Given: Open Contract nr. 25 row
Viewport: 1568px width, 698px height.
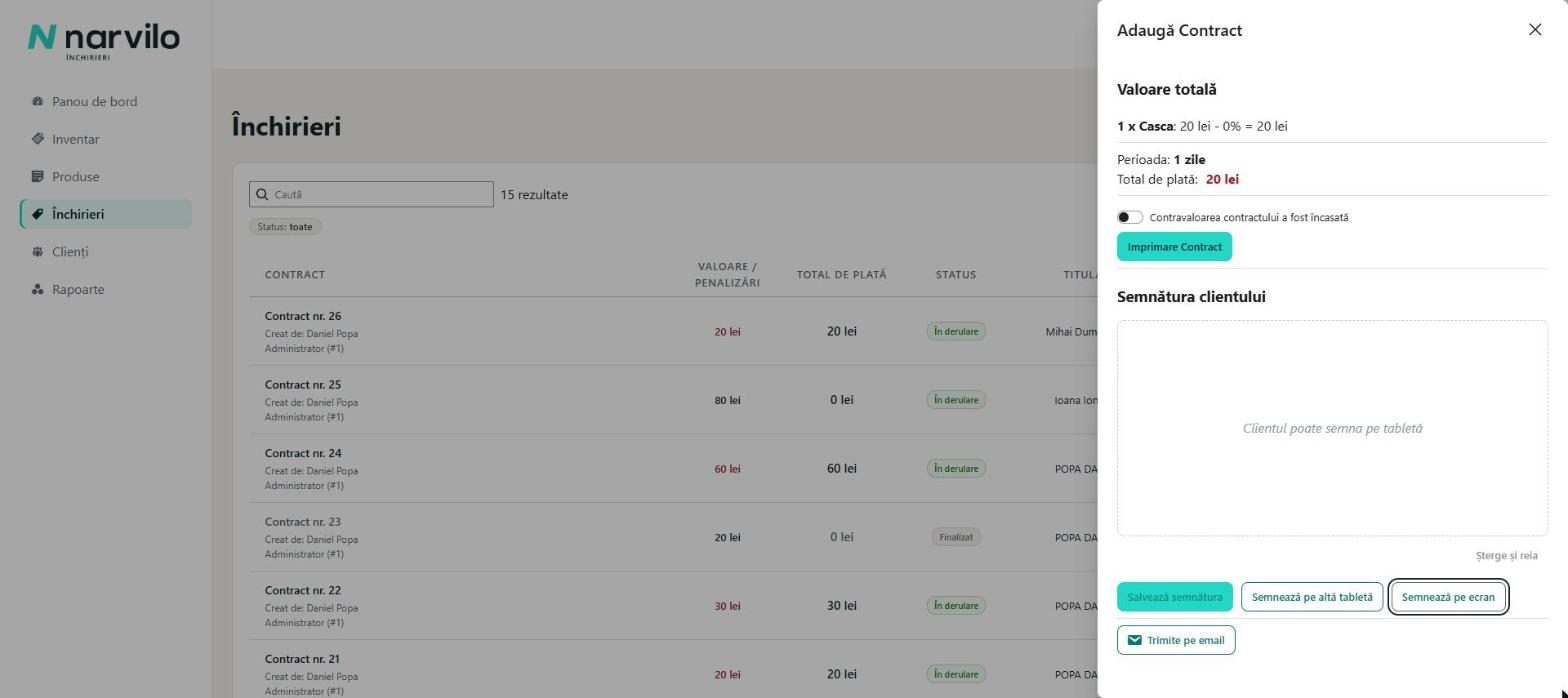Looking at the screenshot, I should click(673, 400).
